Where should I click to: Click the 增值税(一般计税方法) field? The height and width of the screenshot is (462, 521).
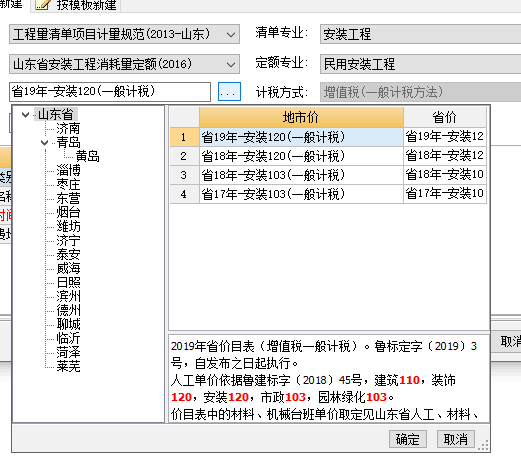point(420,92)
